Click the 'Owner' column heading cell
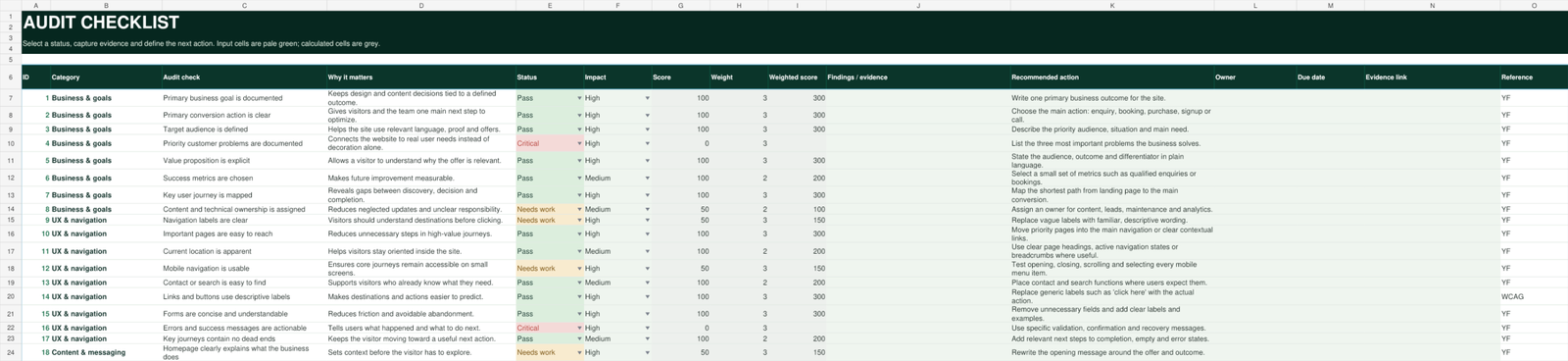This screenshot has height=361, width=1568. [x=1255, y=77]
